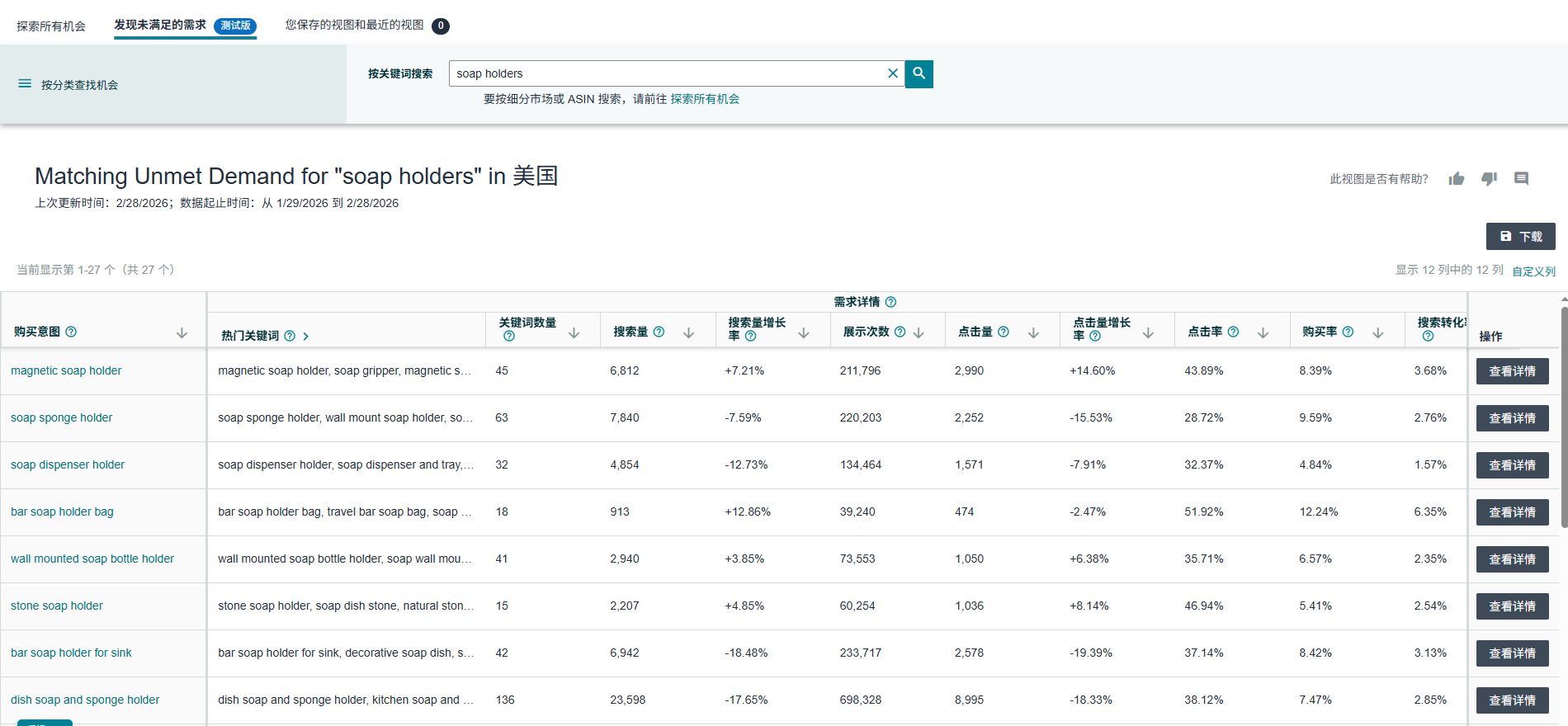The image size is (1568, 726).
Task: Click the thumbs down feedback icon
Action: 1489,179
